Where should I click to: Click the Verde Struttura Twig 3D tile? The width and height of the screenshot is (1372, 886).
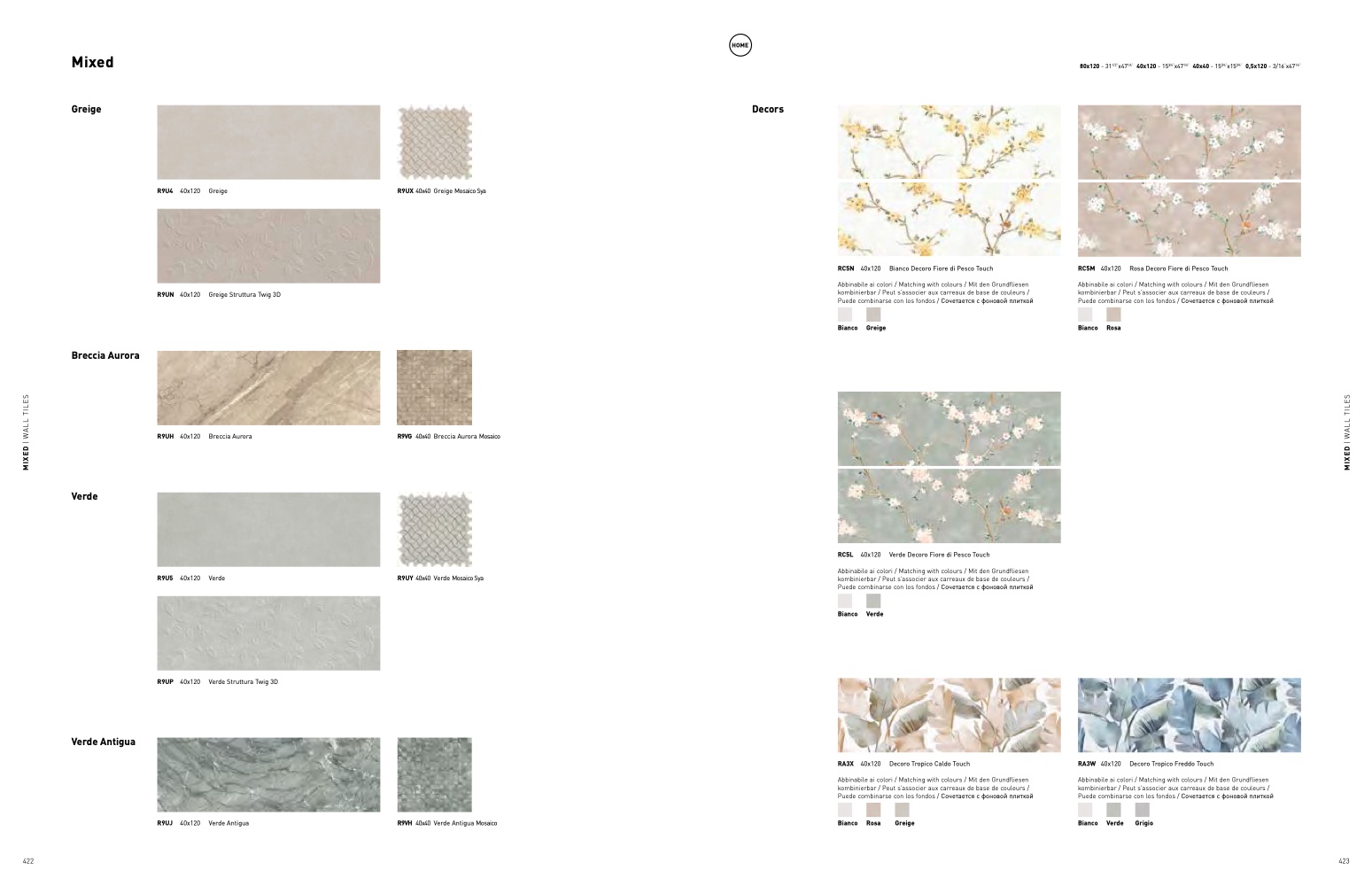click(x=268, y=633)
